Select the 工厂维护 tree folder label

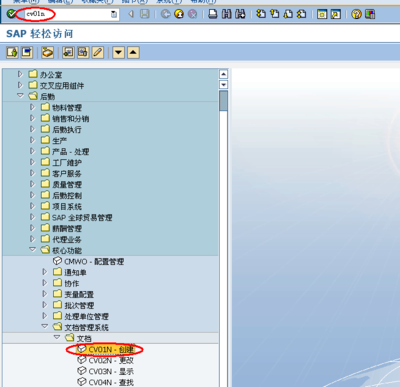67,162
